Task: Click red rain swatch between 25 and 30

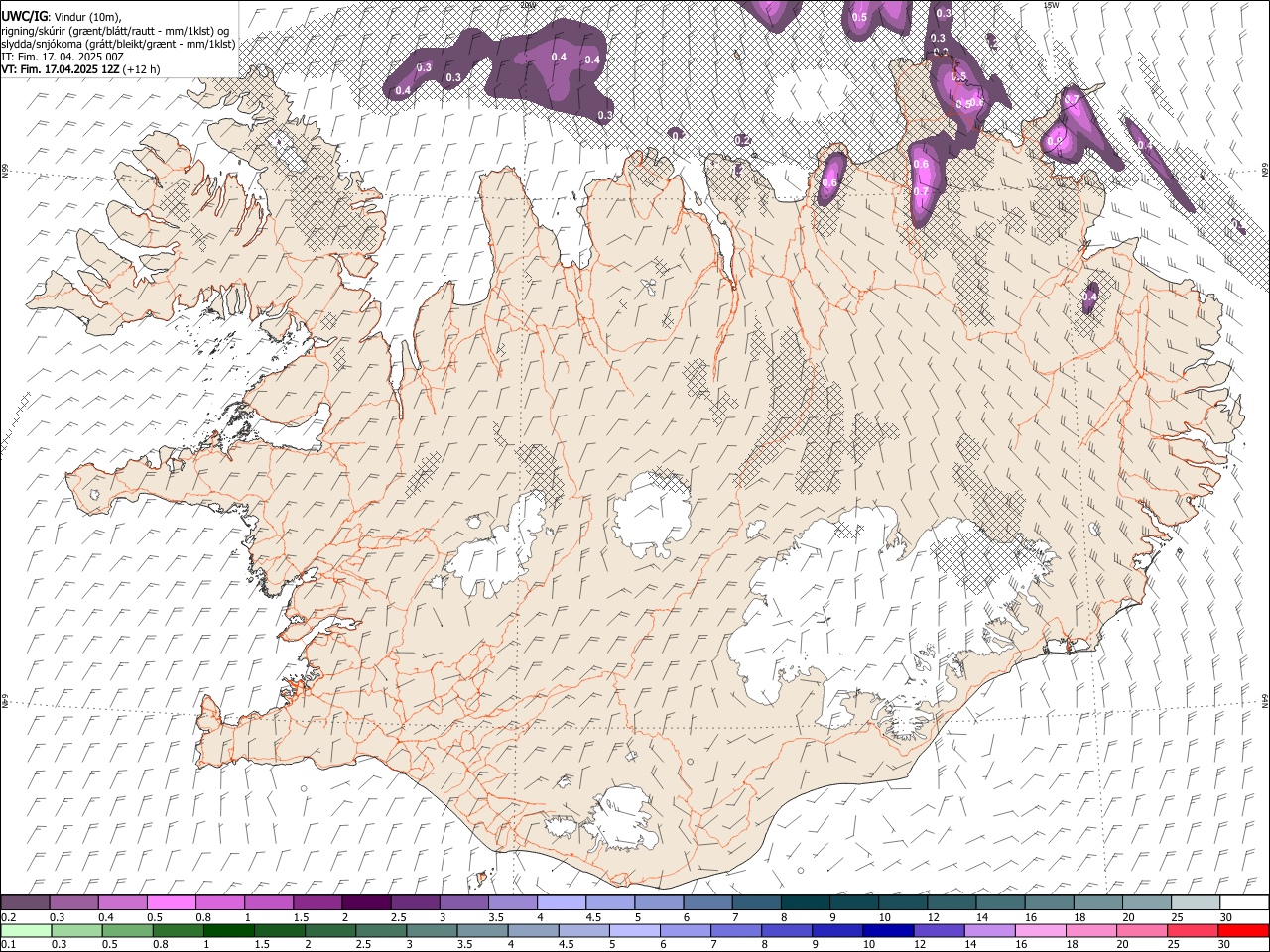Action: click(1193, 930)
